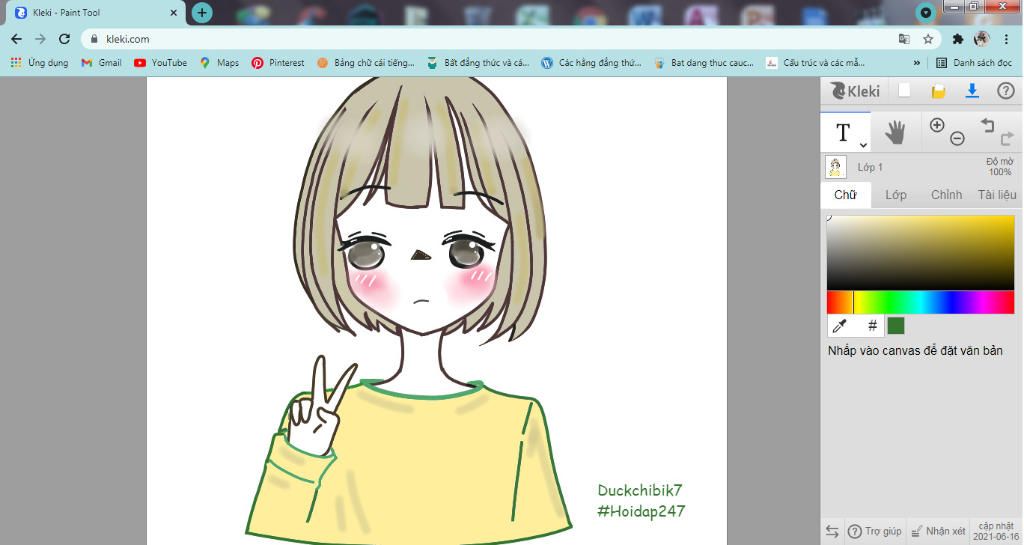Open the Chrome extensions puzzle icon
This screenshot has height=545, width=1024.
click(957, 39)
